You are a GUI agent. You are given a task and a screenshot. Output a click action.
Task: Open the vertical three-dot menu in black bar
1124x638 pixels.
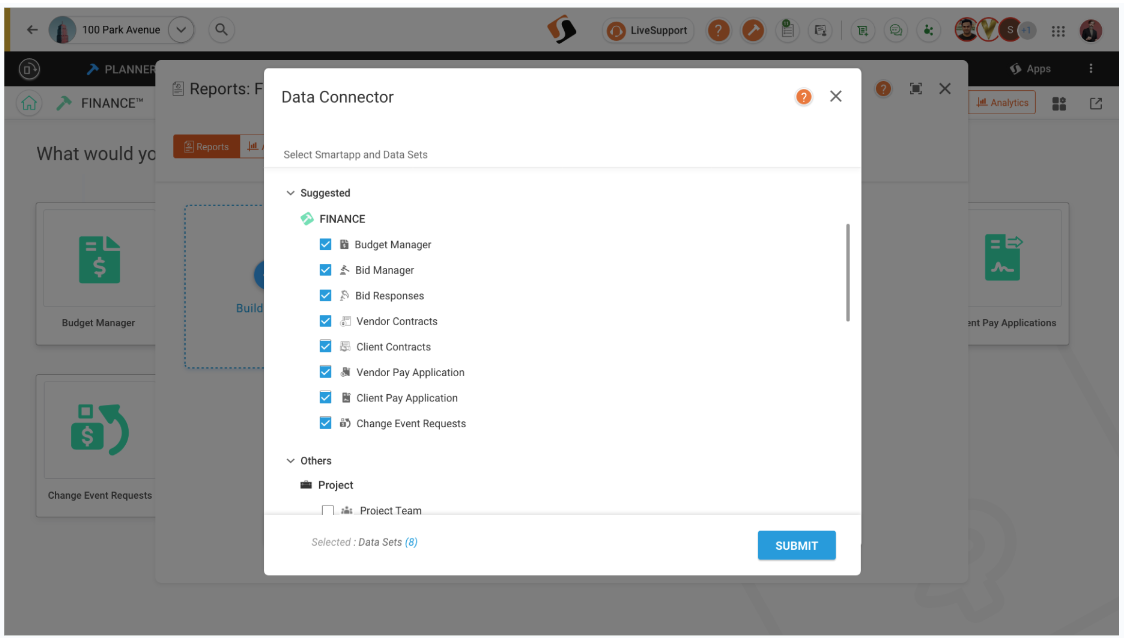[1091, 69]
